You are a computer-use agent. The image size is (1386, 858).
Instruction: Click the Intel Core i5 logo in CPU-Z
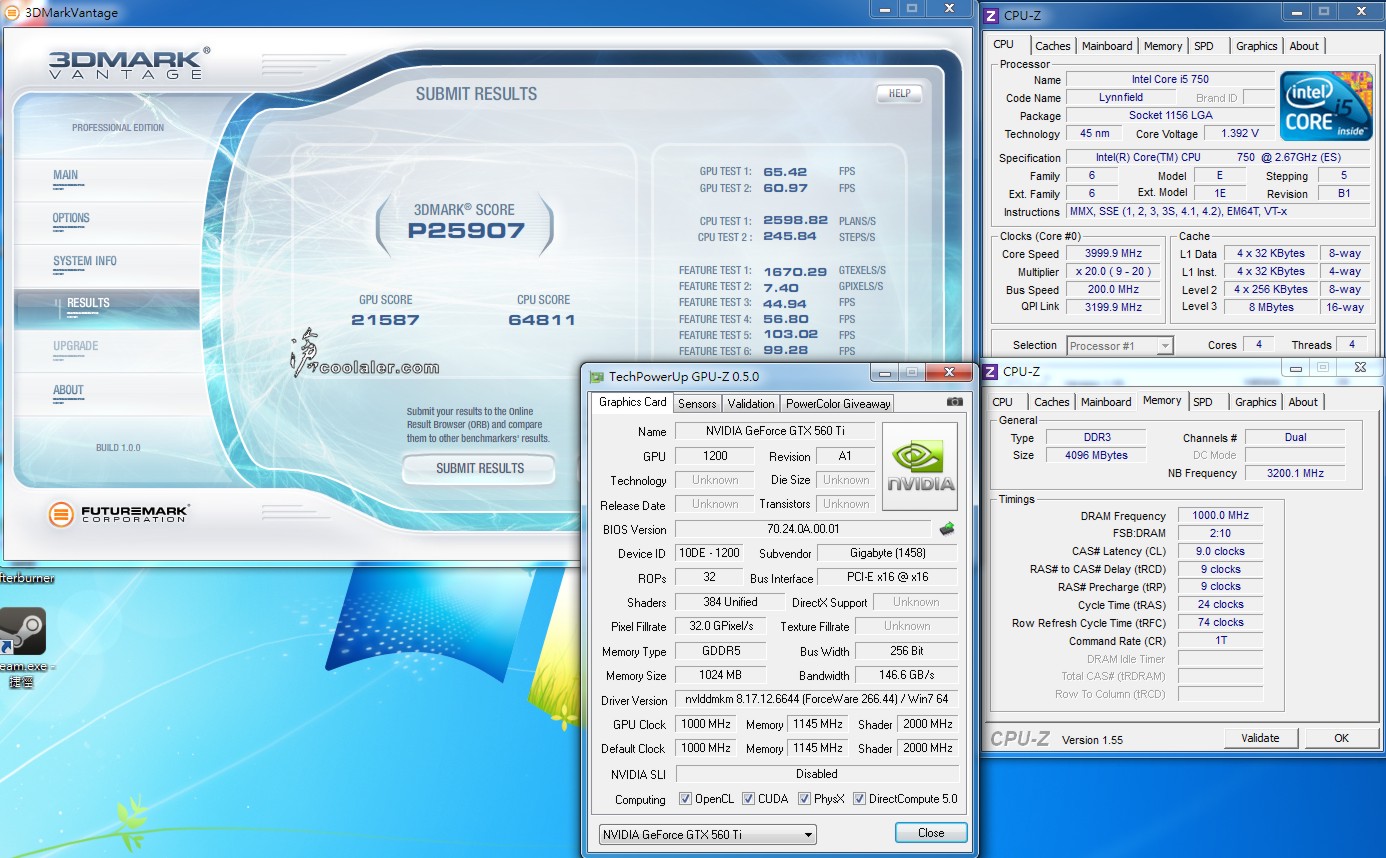pyautogui.click(x=1326, y=104)
